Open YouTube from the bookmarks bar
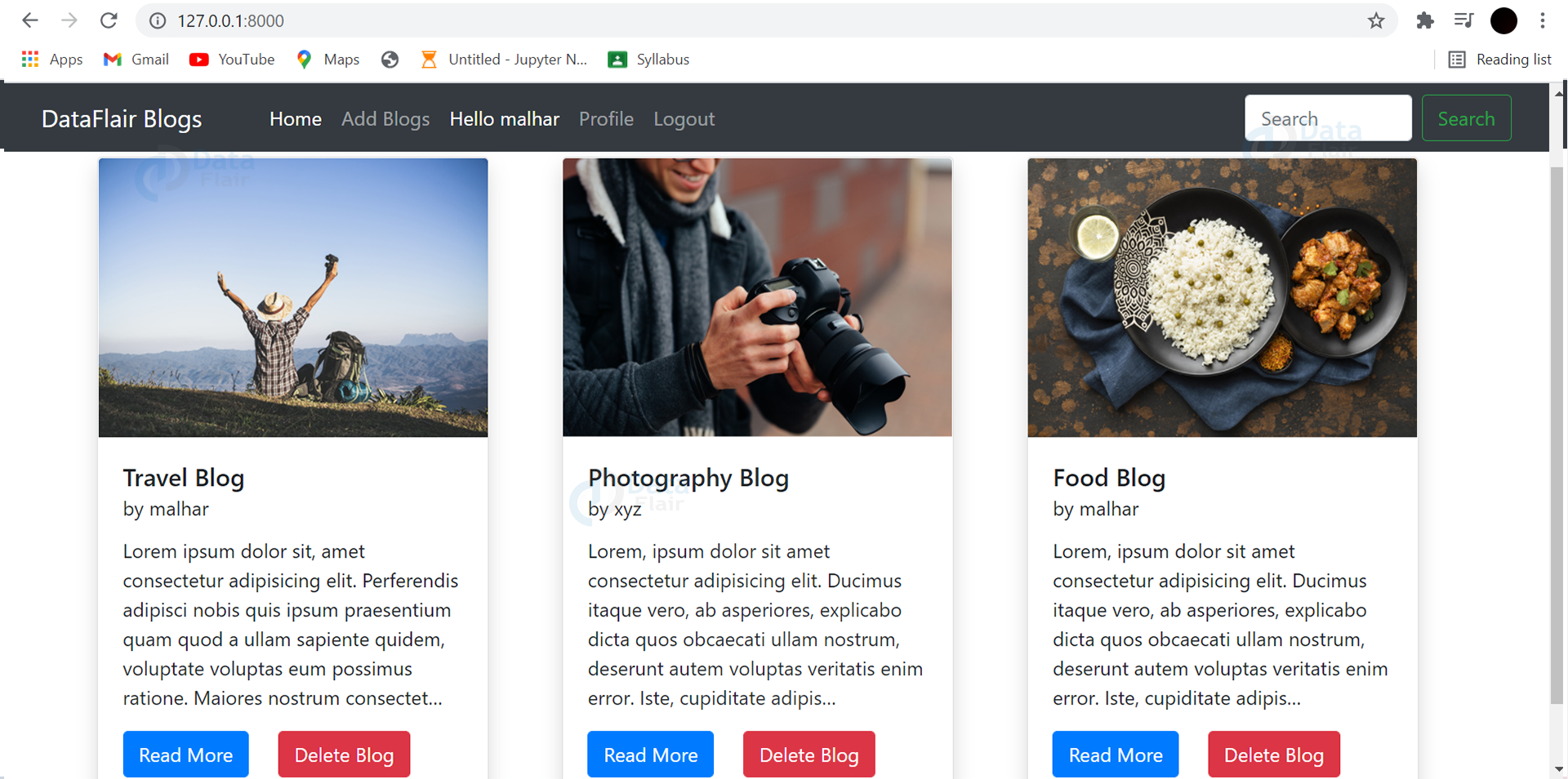 click(x=231, y=59)
